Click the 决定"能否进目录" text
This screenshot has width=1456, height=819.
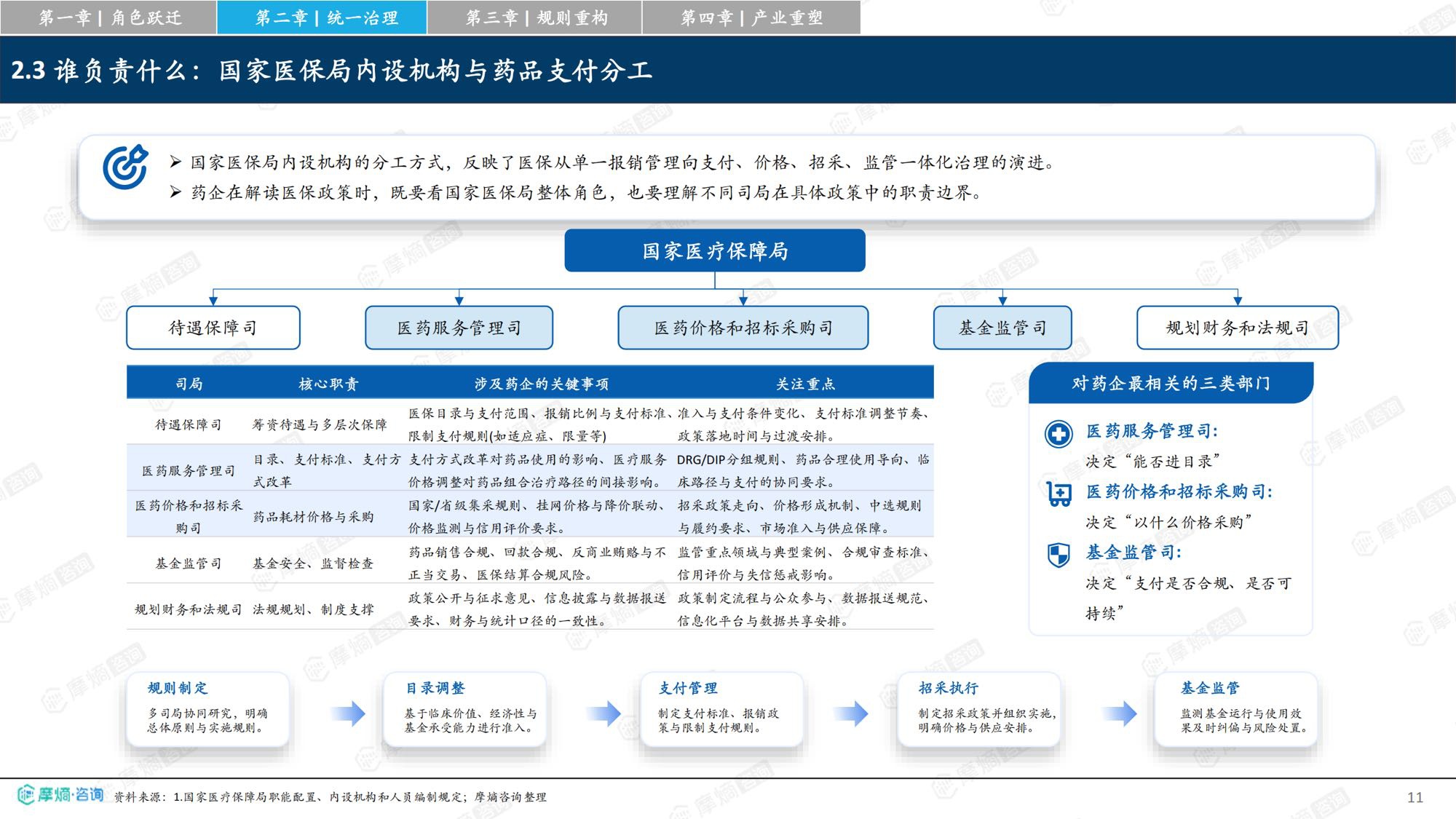[x=1152, y=461]
